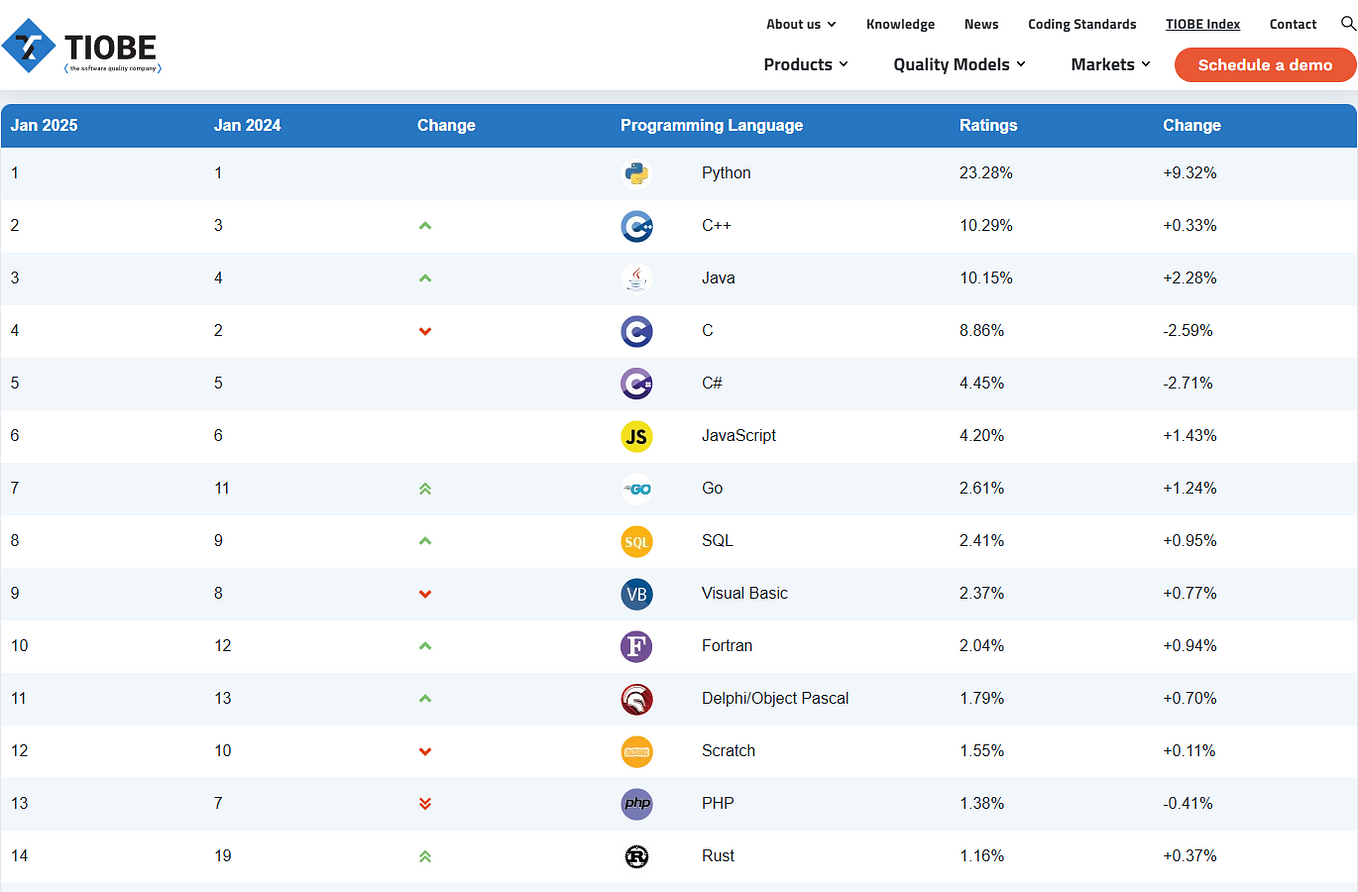Click the 10.15% rating for Java
This screenshot has width=1358, height=892.
click(x=986, y=278)
